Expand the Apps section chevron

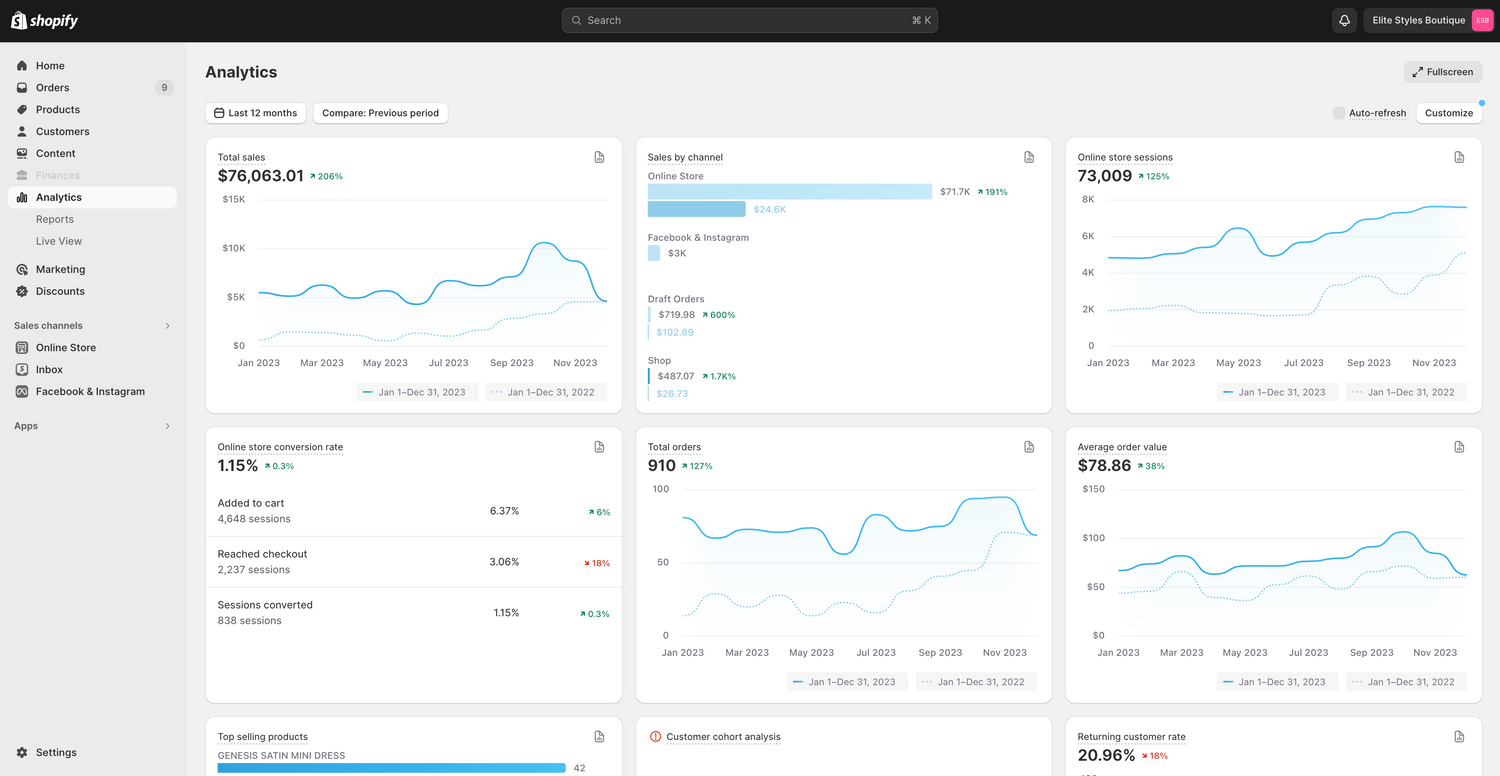click(x=167, y=426)
